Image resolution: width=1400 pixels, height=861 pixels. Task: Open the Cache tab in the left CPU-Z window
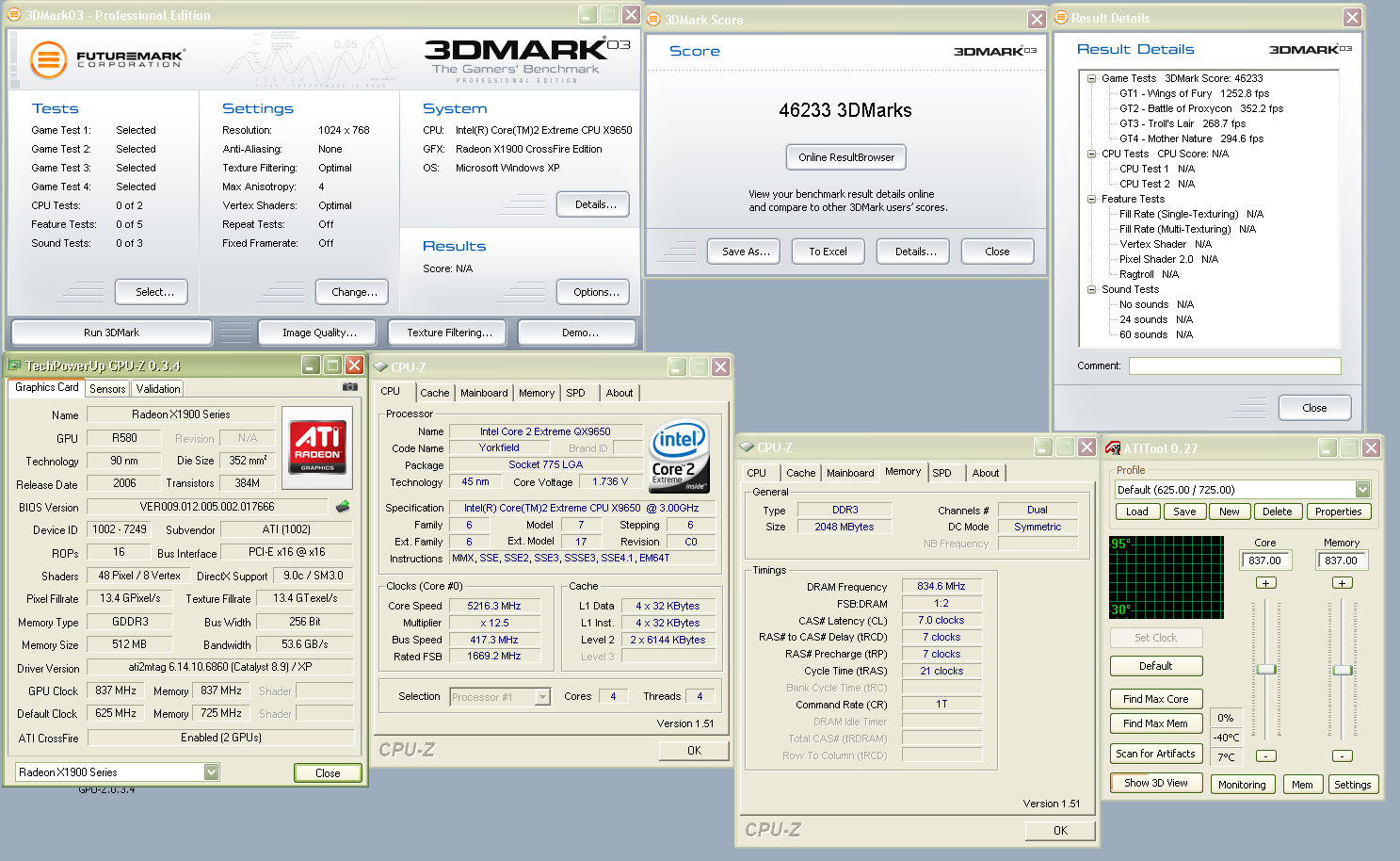[435, 393]
